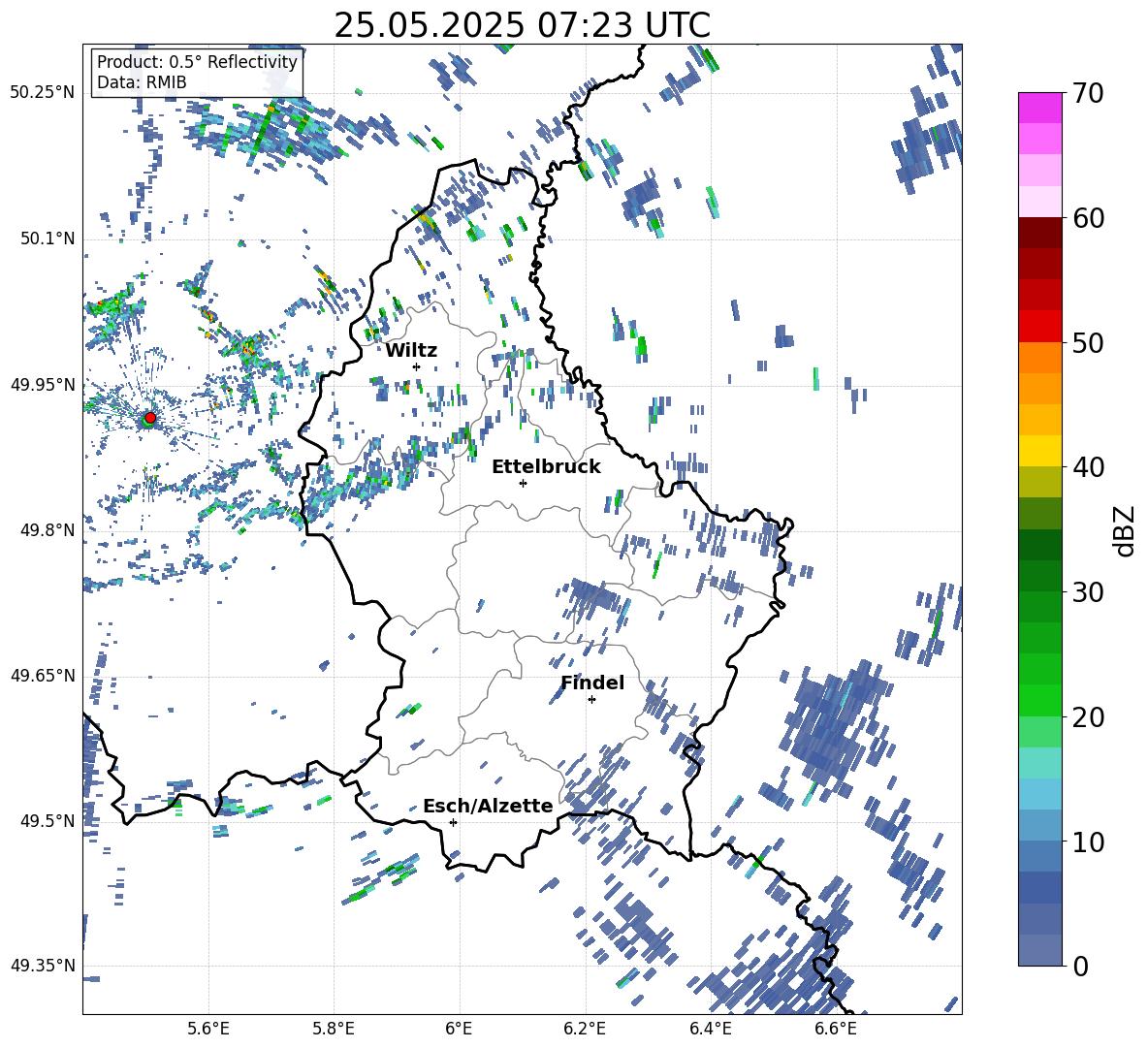Click the slate blue swatch just above 0 dBZ
The width and height of the screenshot is (1148, 1048).
tap(1039, 950)
